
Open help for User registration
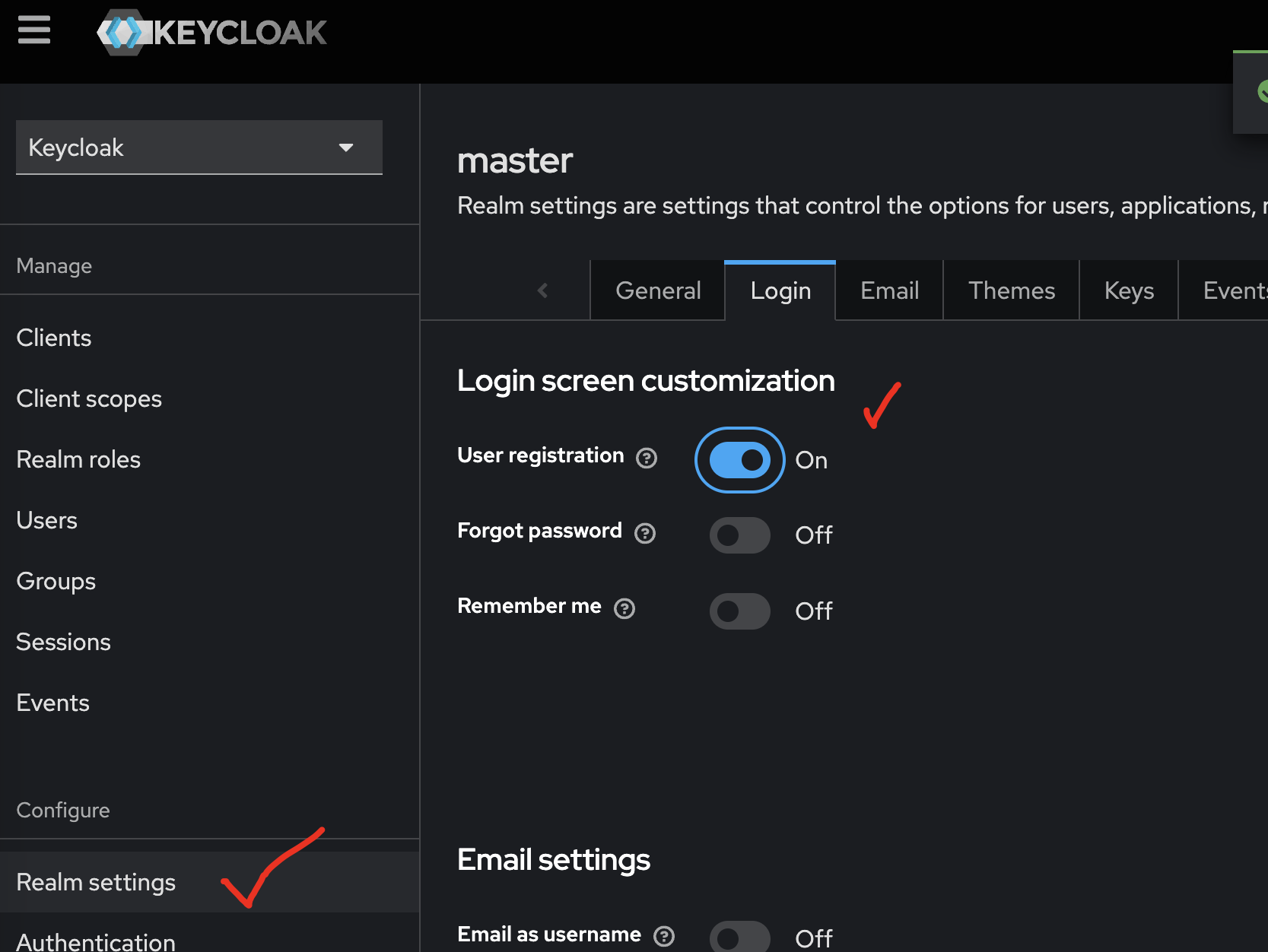click(647, 458)
